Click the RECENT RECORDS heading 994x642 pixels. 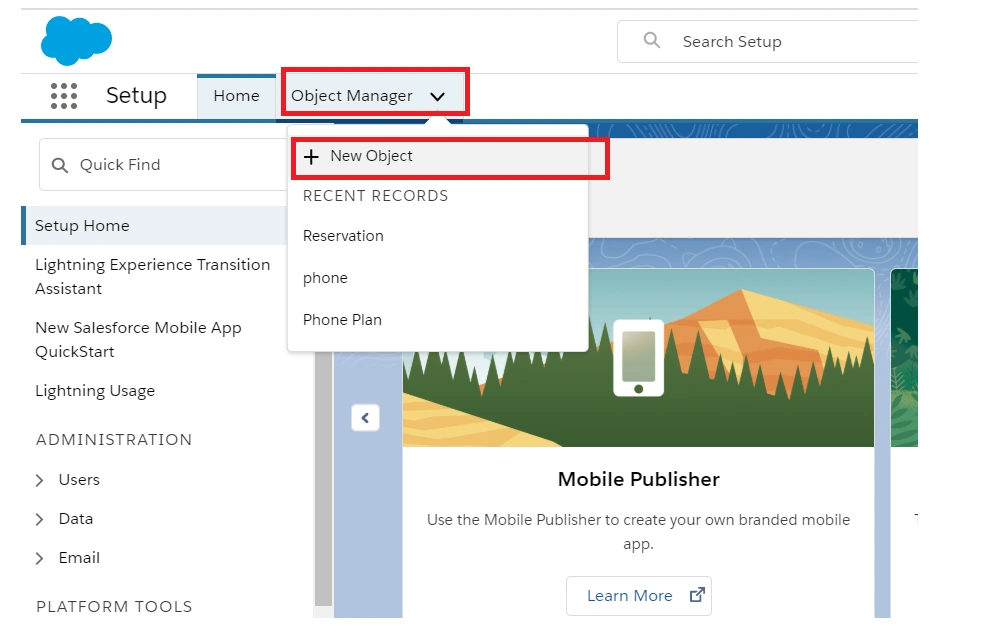tap(375, 196)
